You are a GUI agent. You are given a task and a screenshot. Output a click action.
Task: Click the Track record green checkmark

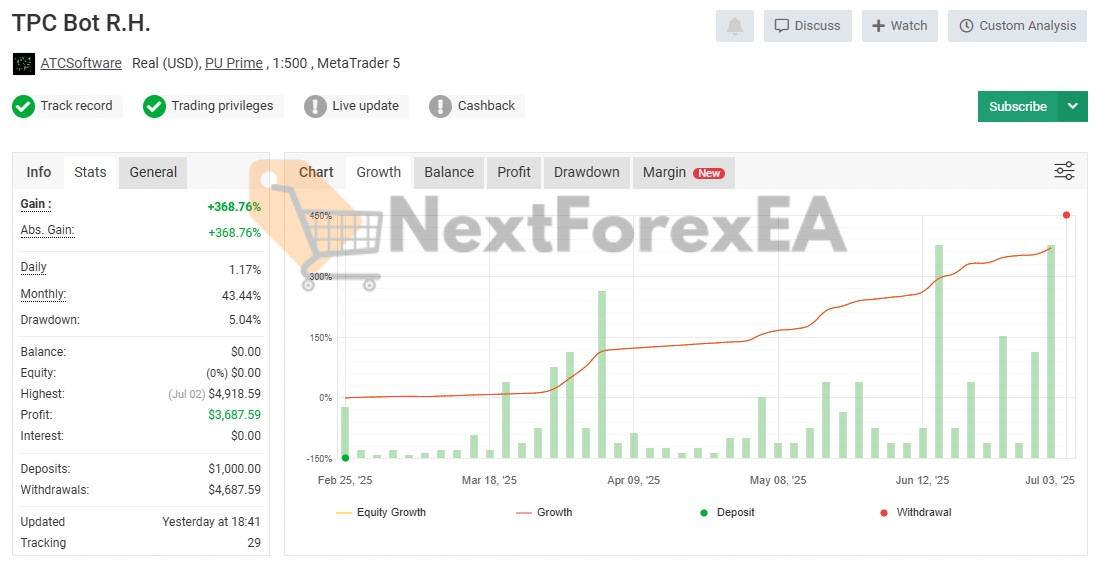23,106
